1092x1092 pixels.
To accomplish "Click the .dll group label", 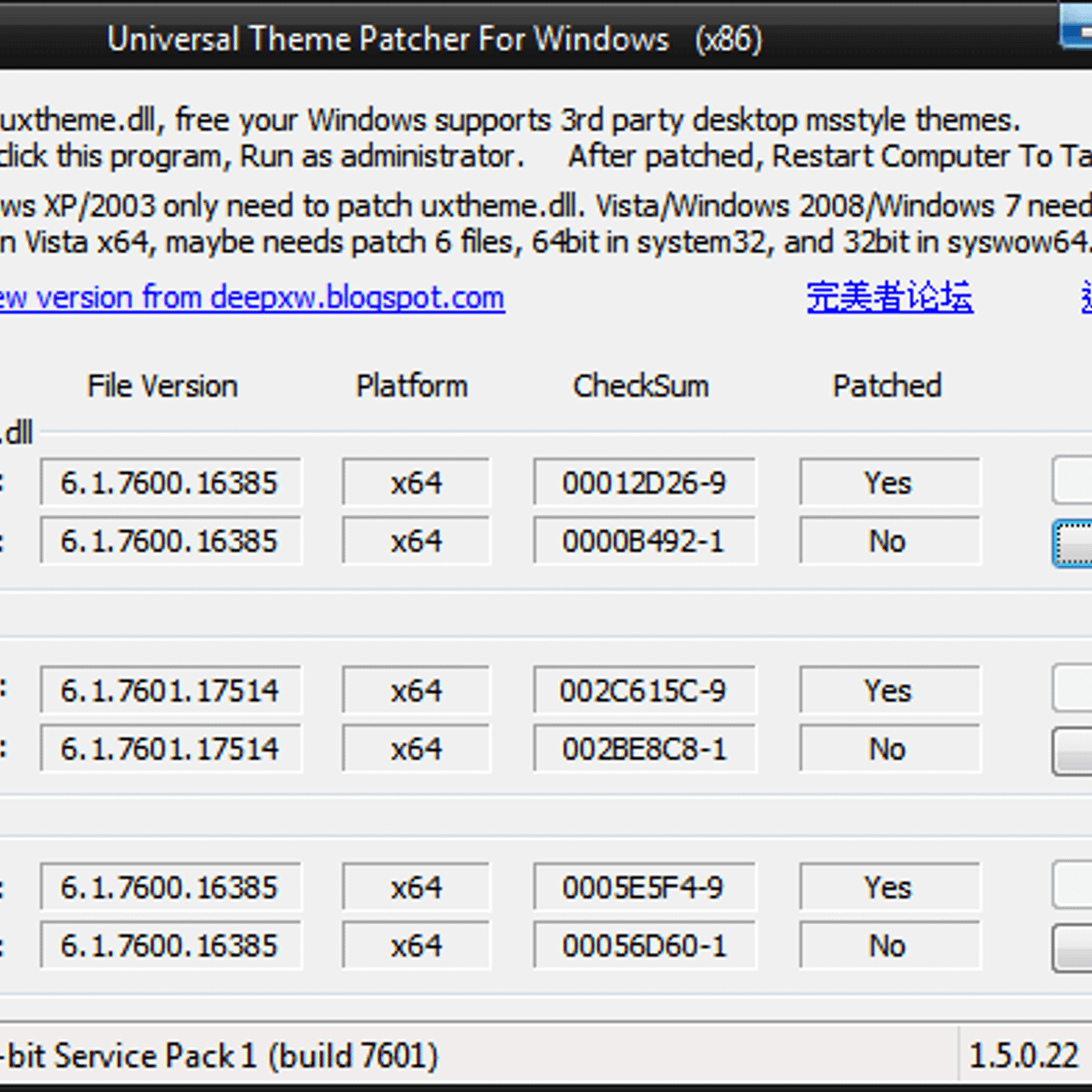I will pos(16,432).
